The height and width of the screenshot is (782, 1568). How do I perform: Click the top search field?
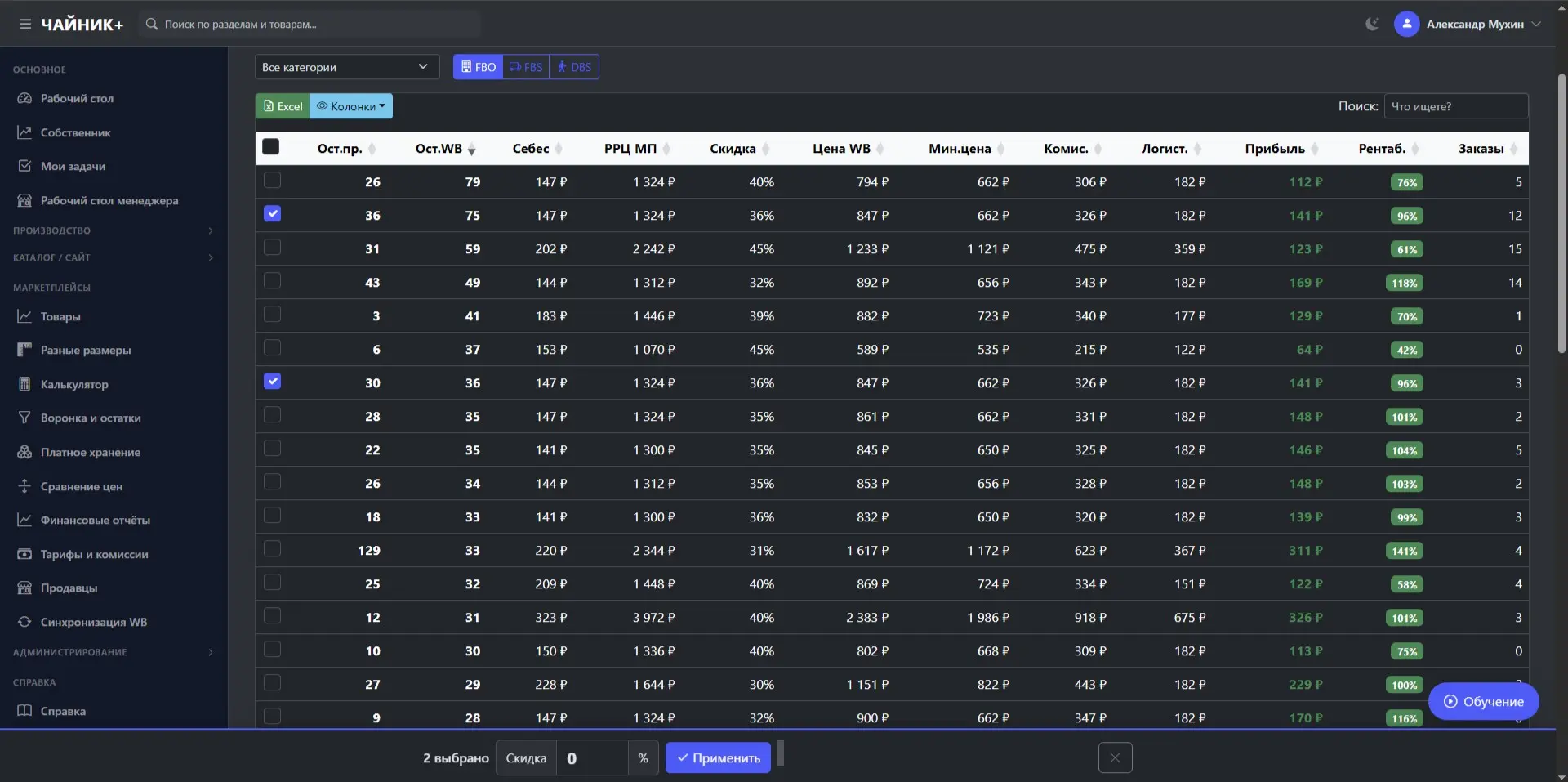click(x=310, y=25)
